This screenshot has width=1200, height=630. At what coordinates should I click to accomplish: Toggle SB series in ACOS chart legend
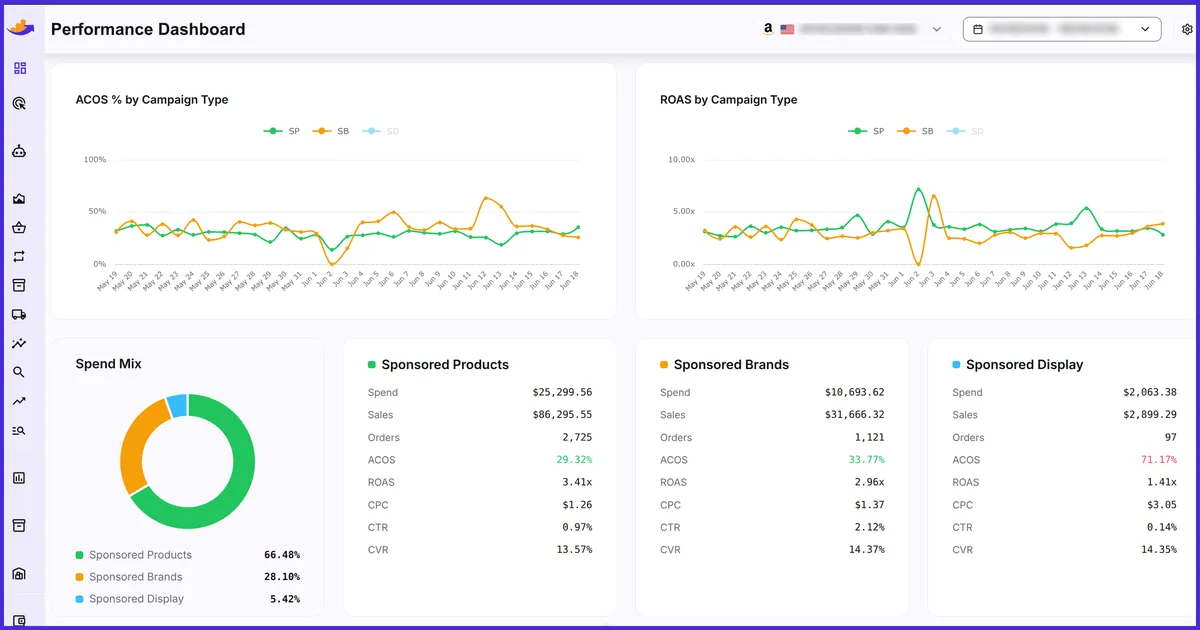tap(331, 131)
